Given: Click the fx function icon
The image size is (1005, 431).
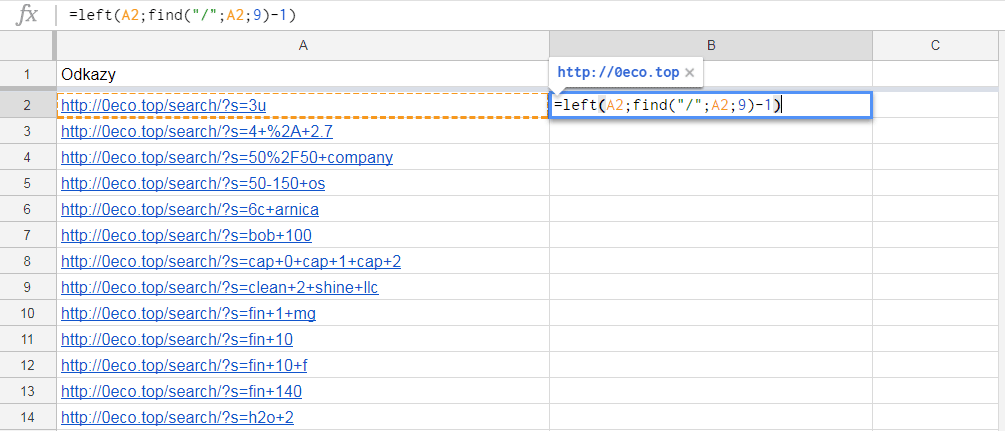Looking at the screenshot, I should pyautogui.click(x=28, y=15).
